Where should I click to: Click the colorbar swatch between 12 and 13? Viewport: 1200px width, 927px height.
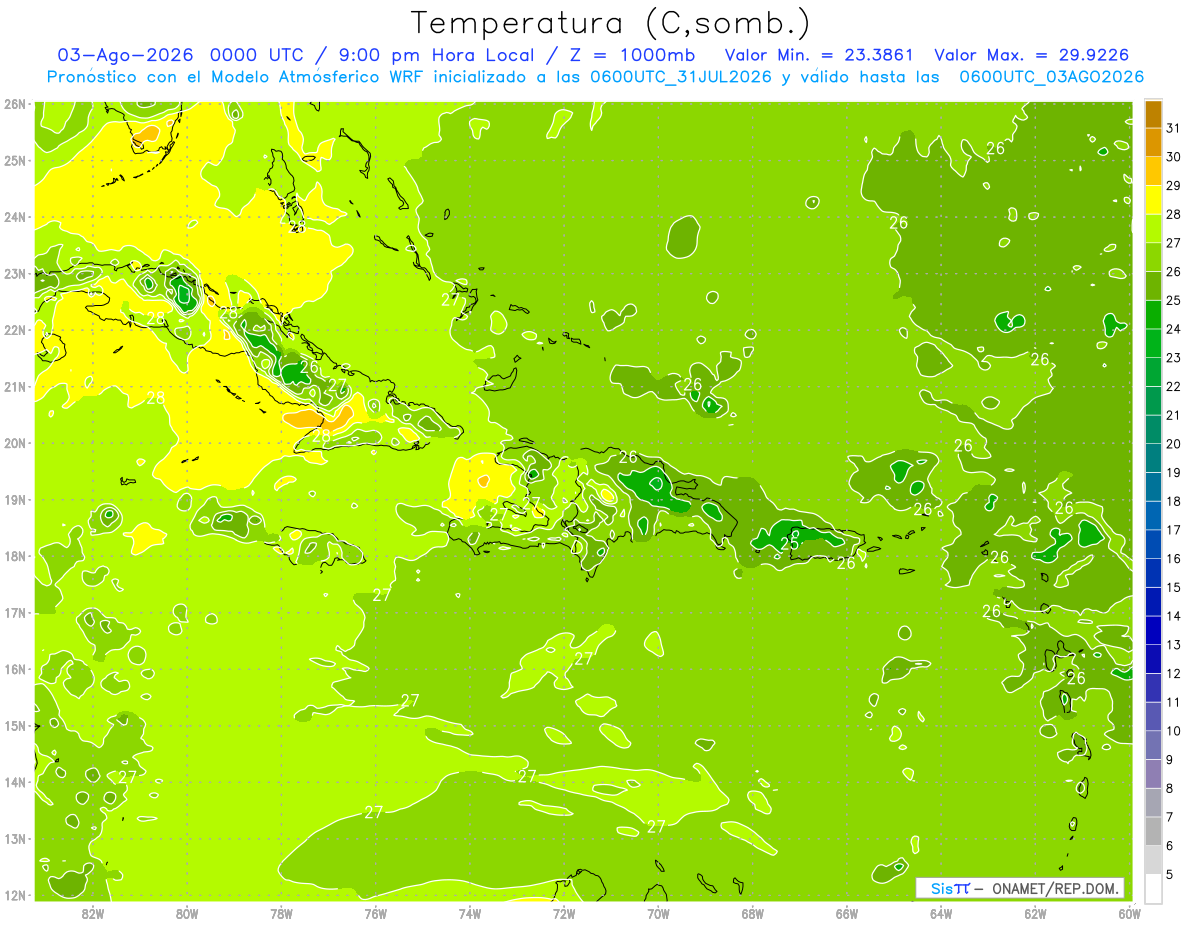point(1153,659)
